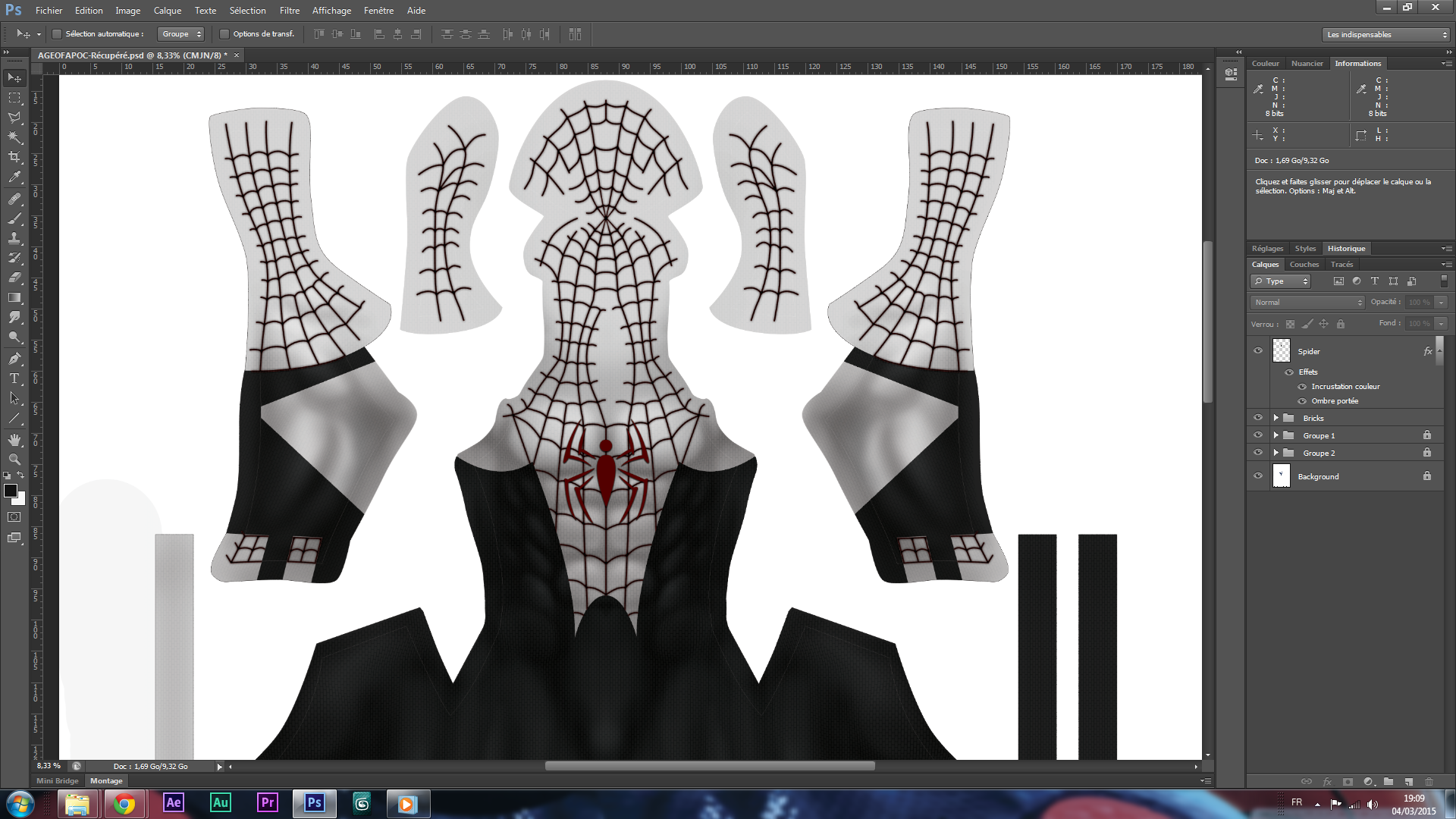Click the zoom percentage field 8,33 %
Screen dimensions: 1456x819
[49, 766]
